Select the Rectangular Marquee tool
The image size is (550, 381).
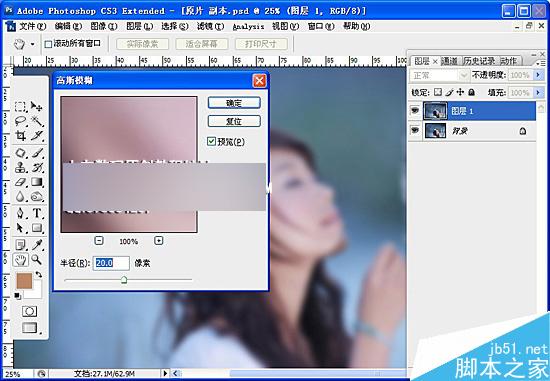coord(20,106)
